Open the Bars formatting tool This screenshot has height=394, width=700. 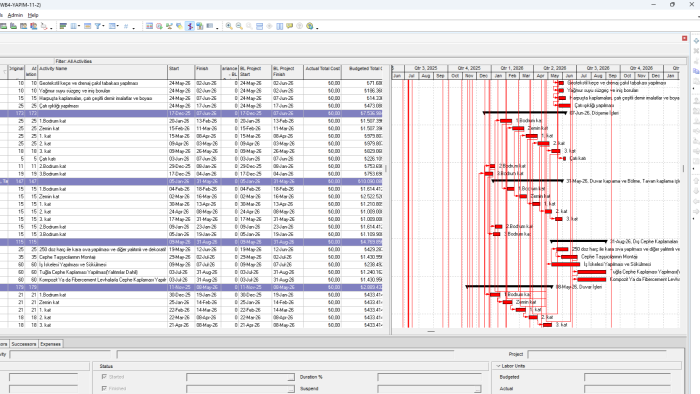pyautogui.click(x=63, y=26)
